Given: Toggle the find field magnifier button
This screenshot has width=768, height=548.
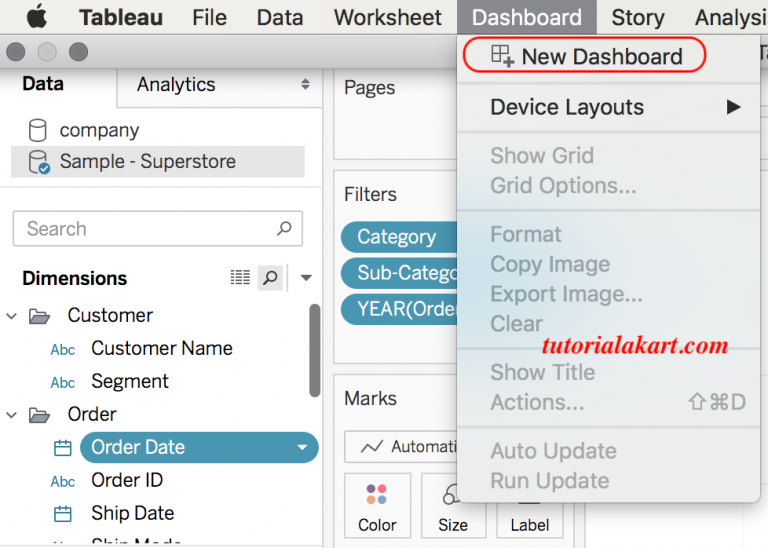Looking at the screenshot, I should (x=270, y=278).
